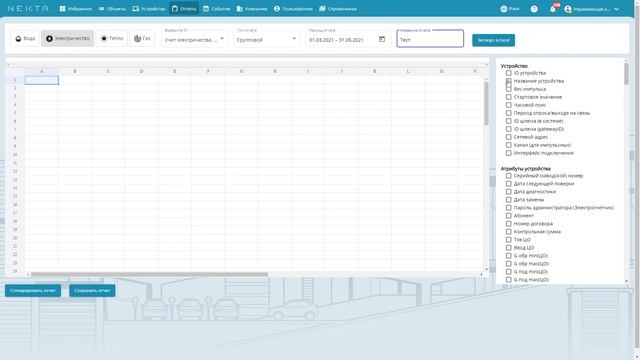Open the Групповой report type dropdown
Screen dimensions: 640x360
266,39
